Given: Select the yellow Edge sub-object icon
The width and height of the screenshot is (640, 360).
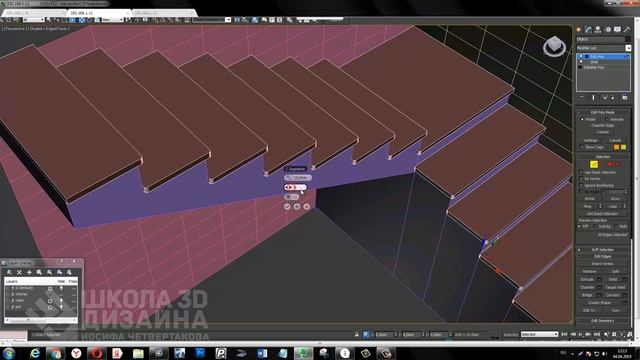Looking at the screenshot, I should 594,164.
